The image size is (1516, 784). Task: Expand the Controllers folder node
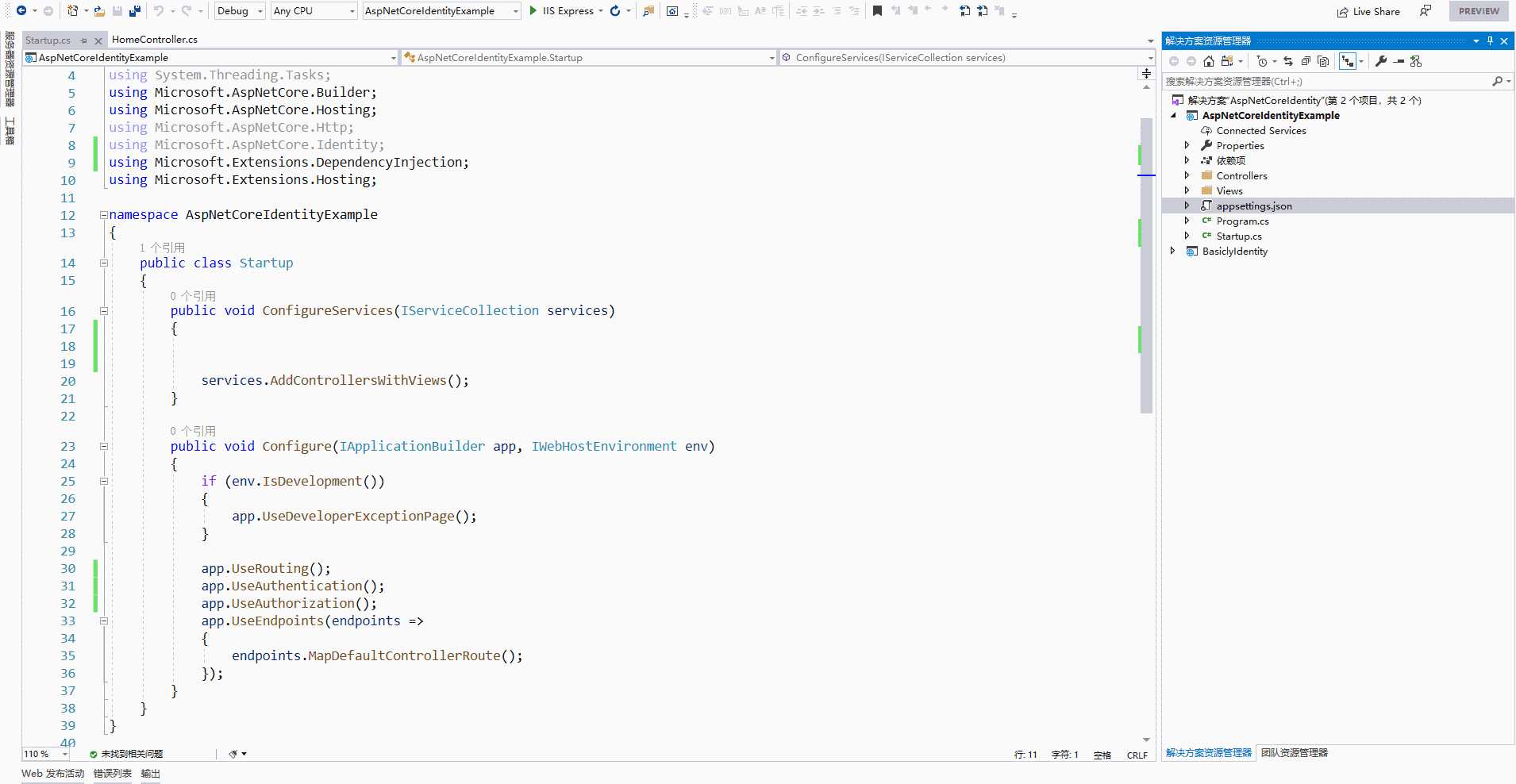click(1187, 175)
